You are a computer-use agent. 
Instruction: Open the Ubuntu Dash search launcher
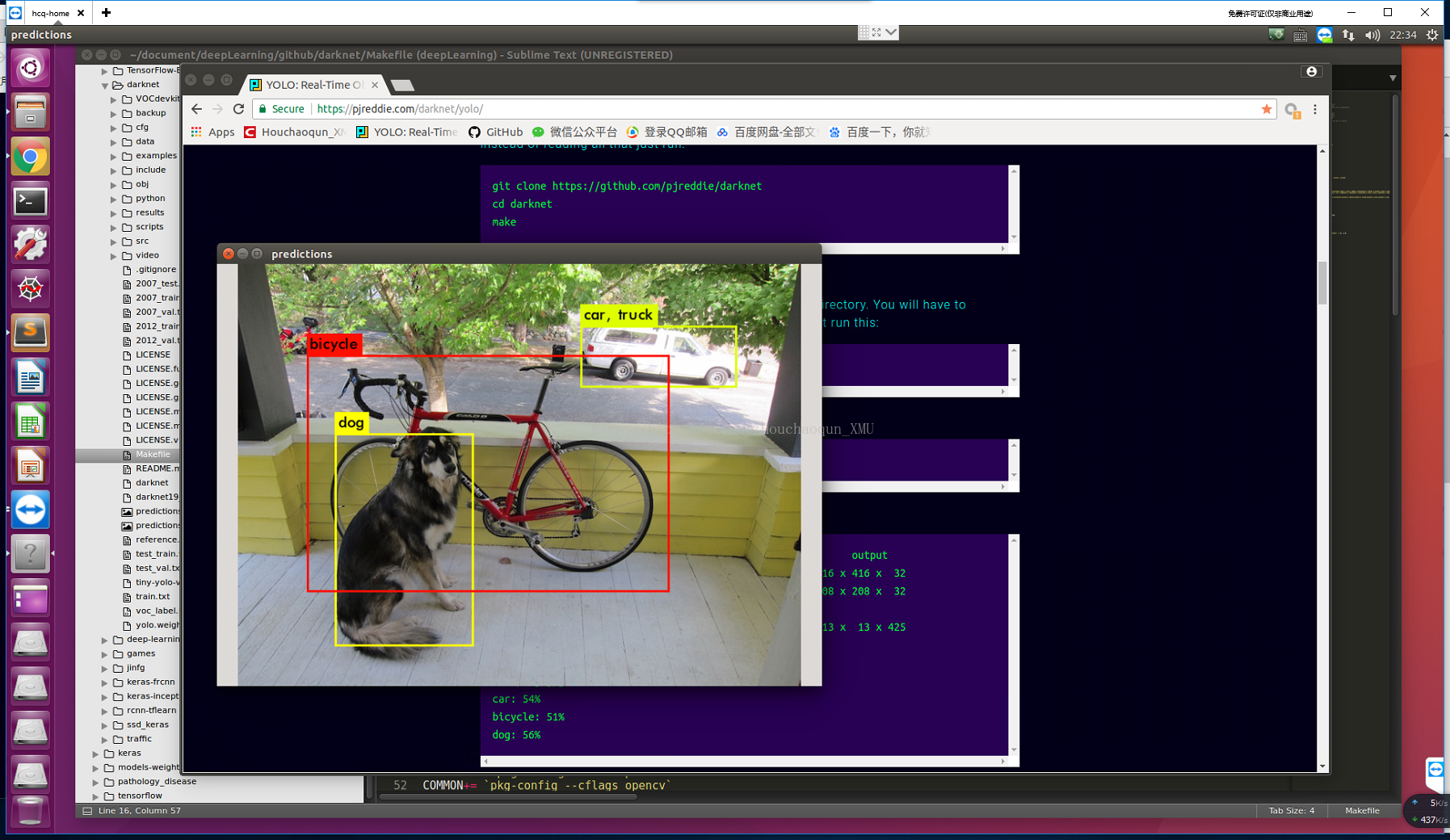31,69
